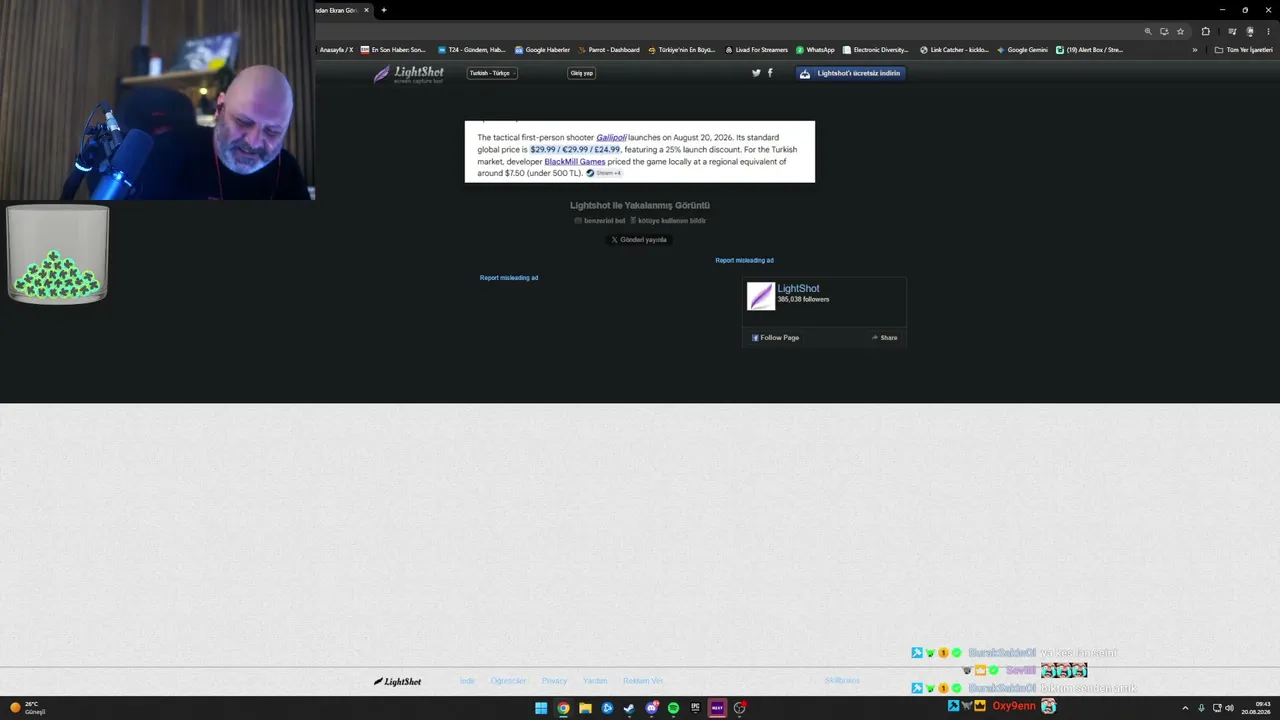Open T24 - Gündem bookmark
This screenshot has width=1280, height=720.
coord(472,50)
